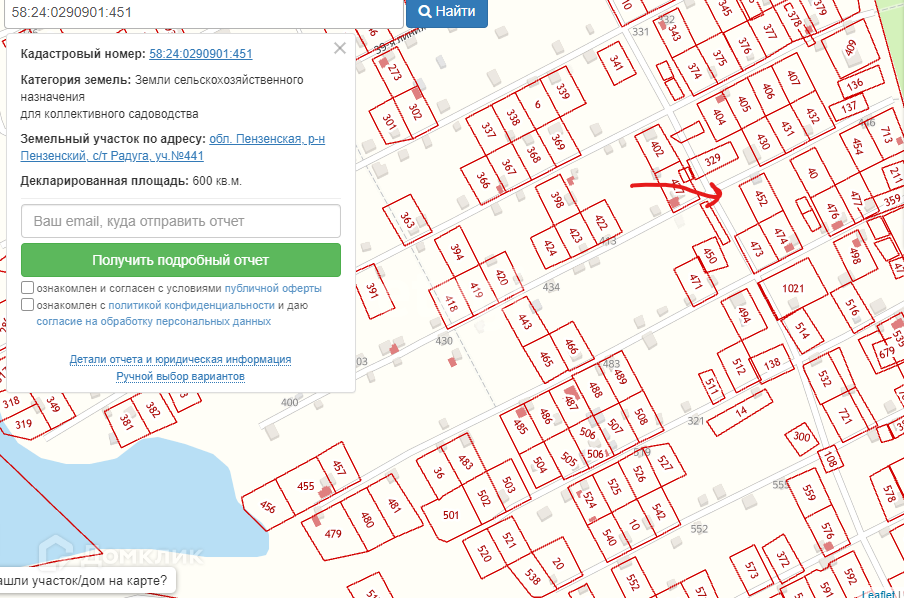The image size is (904, 598).
Task: Select parcel 511 on the map
Action: tap(711, 387)
